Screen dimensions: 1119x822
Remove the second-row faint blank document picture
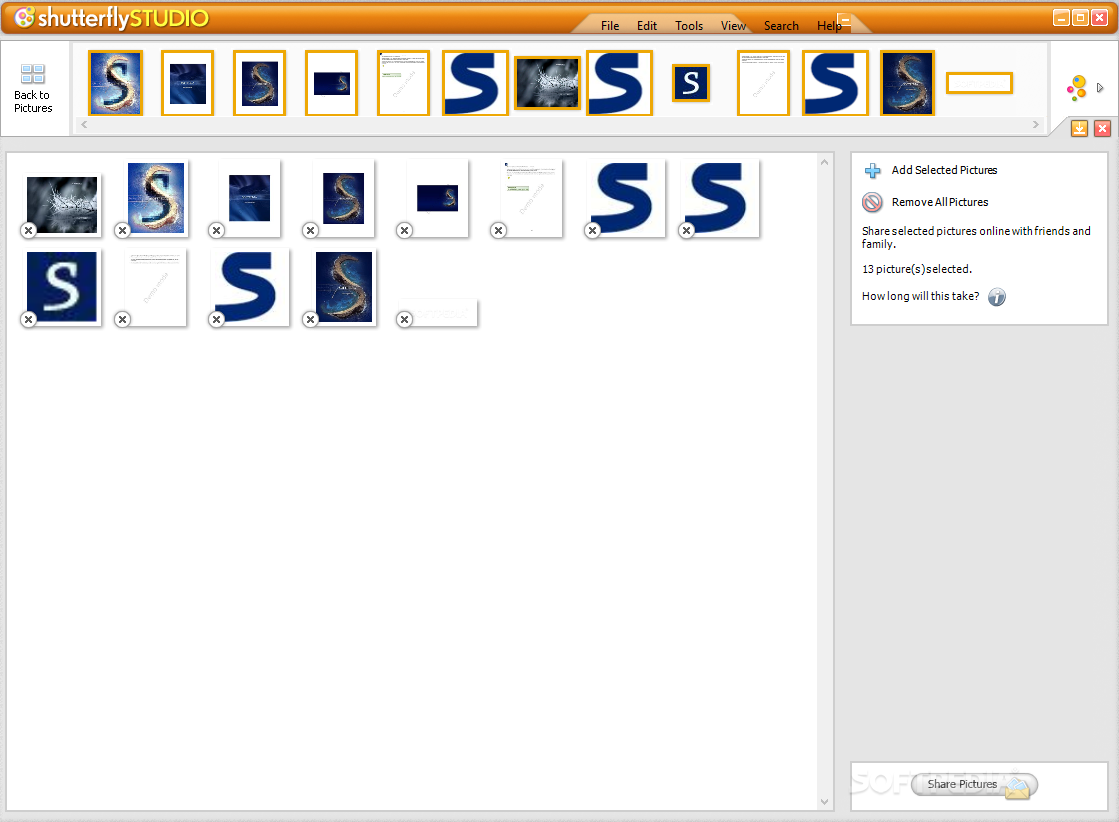point(123,320)
